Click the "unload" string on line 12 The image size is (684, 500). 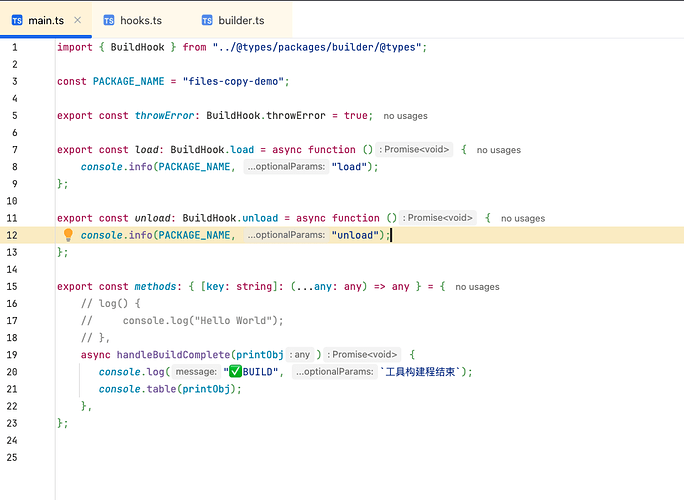355,235
